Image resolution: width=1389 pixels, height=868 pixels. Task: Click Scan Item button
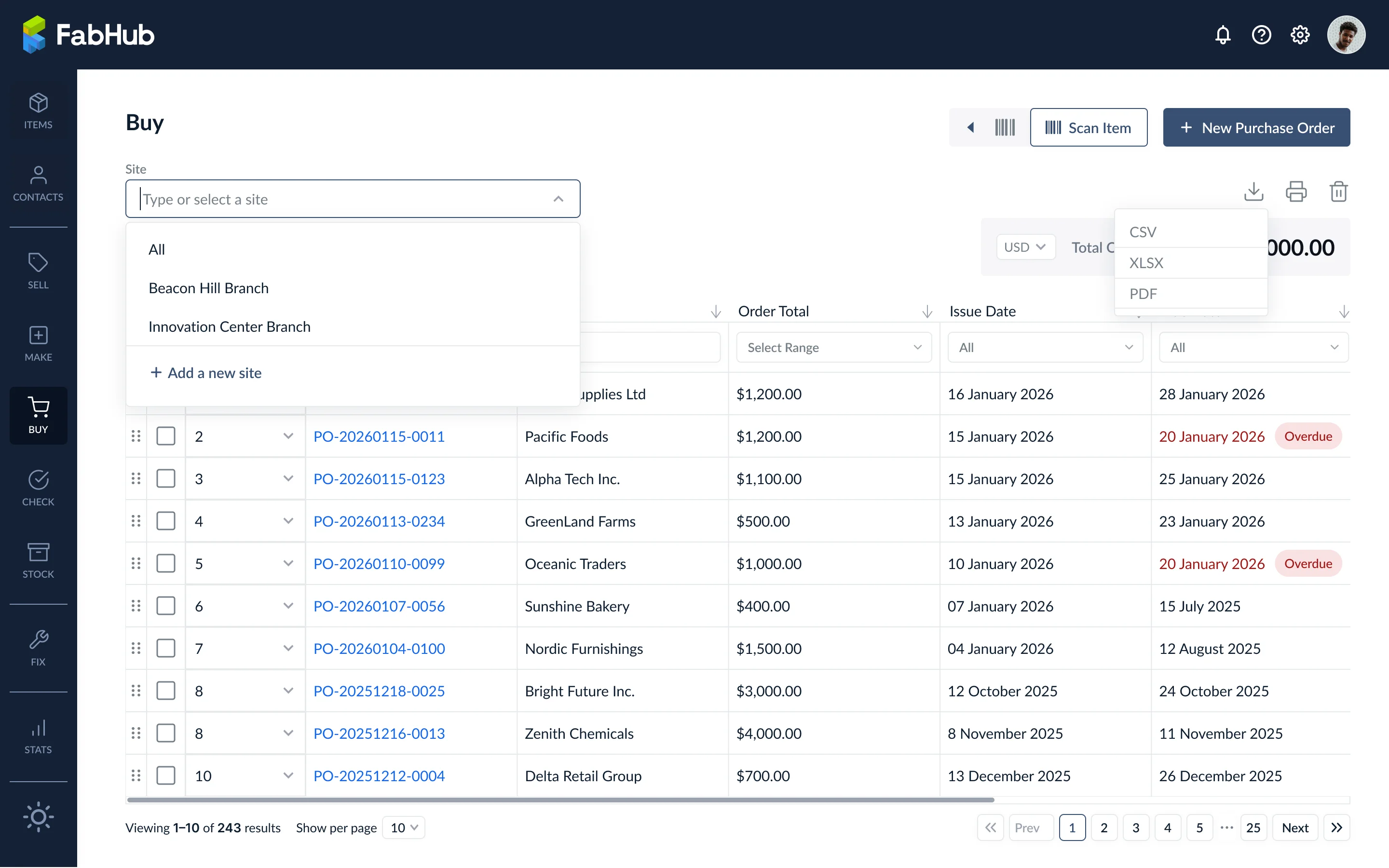[1088, 127]
